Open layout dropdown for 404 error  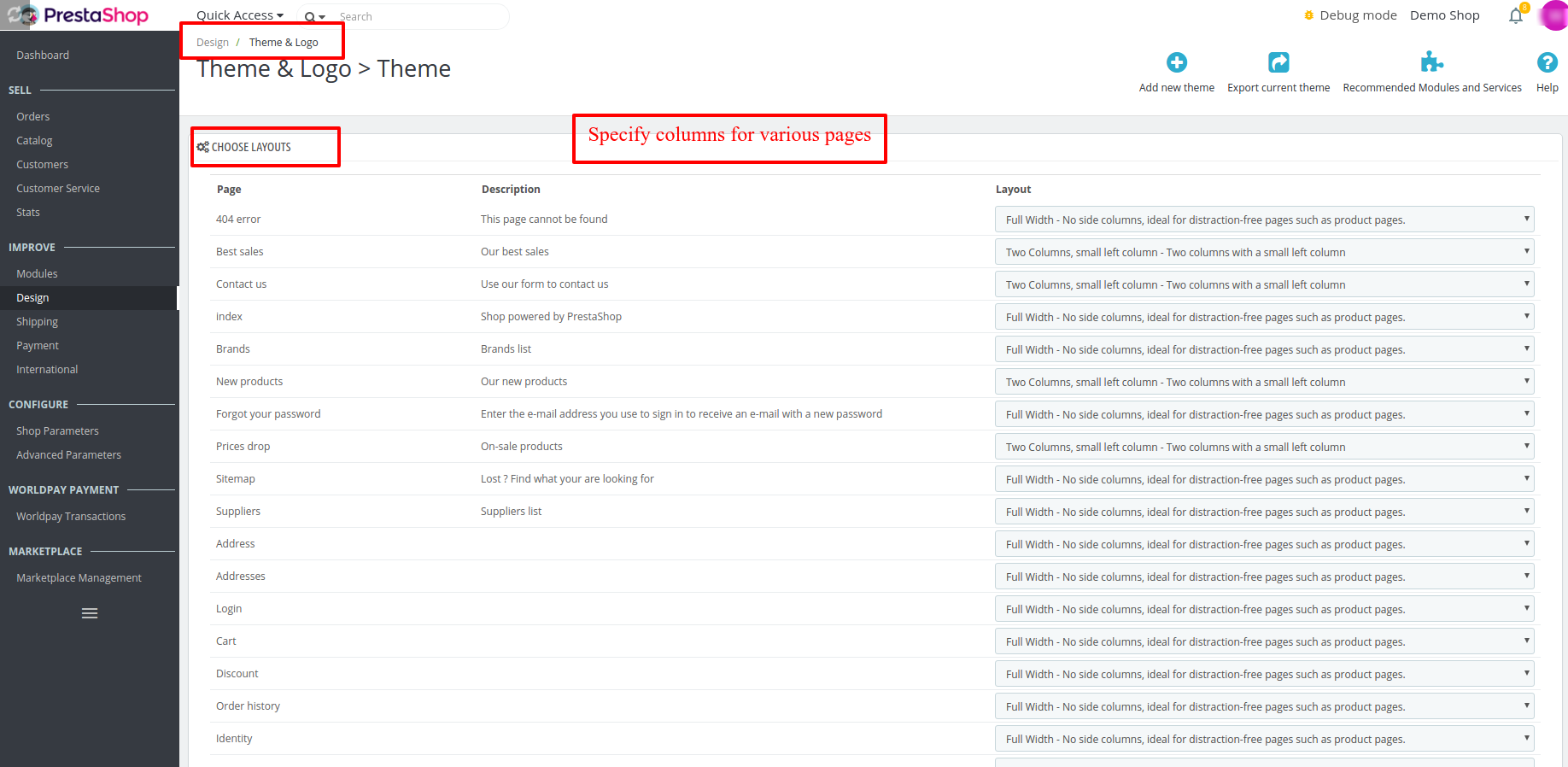click(x=1264, y=220)
